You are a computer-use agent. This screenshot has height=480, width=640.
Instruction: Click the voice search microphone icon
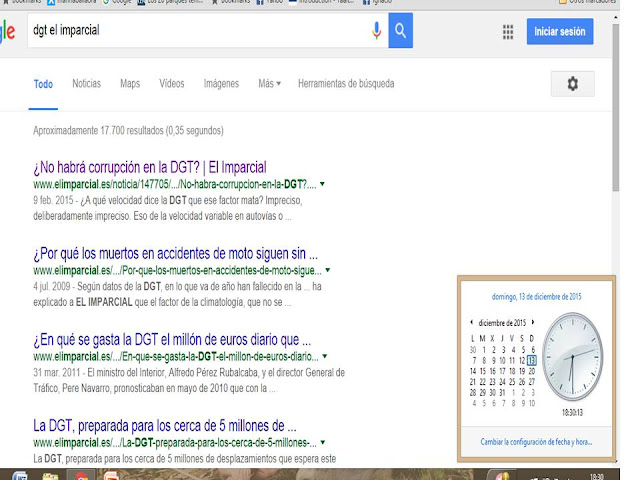pos(376,31)
